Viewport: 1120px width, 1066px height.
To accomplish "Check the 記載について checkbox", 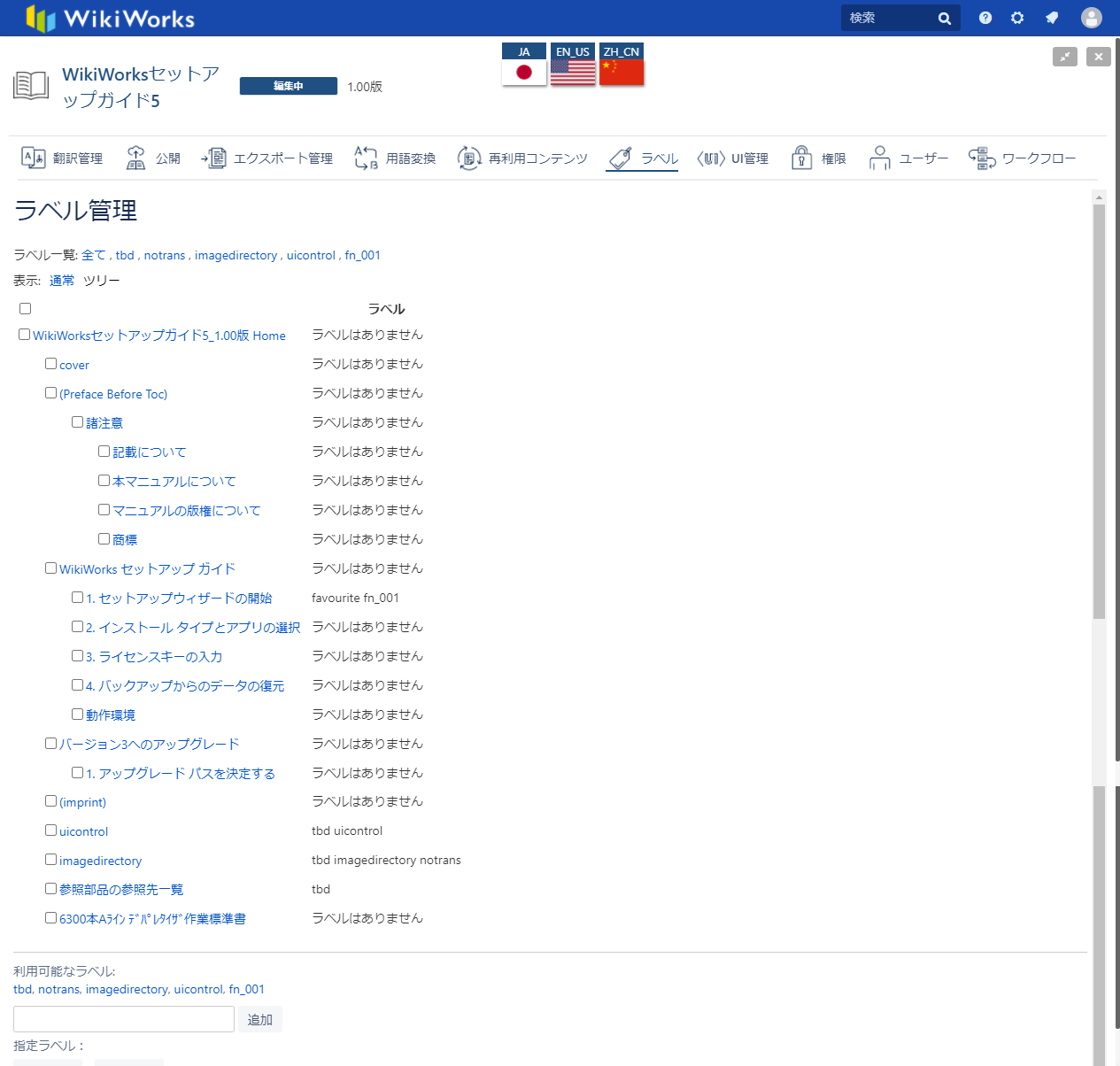I will tap(104, 451).
